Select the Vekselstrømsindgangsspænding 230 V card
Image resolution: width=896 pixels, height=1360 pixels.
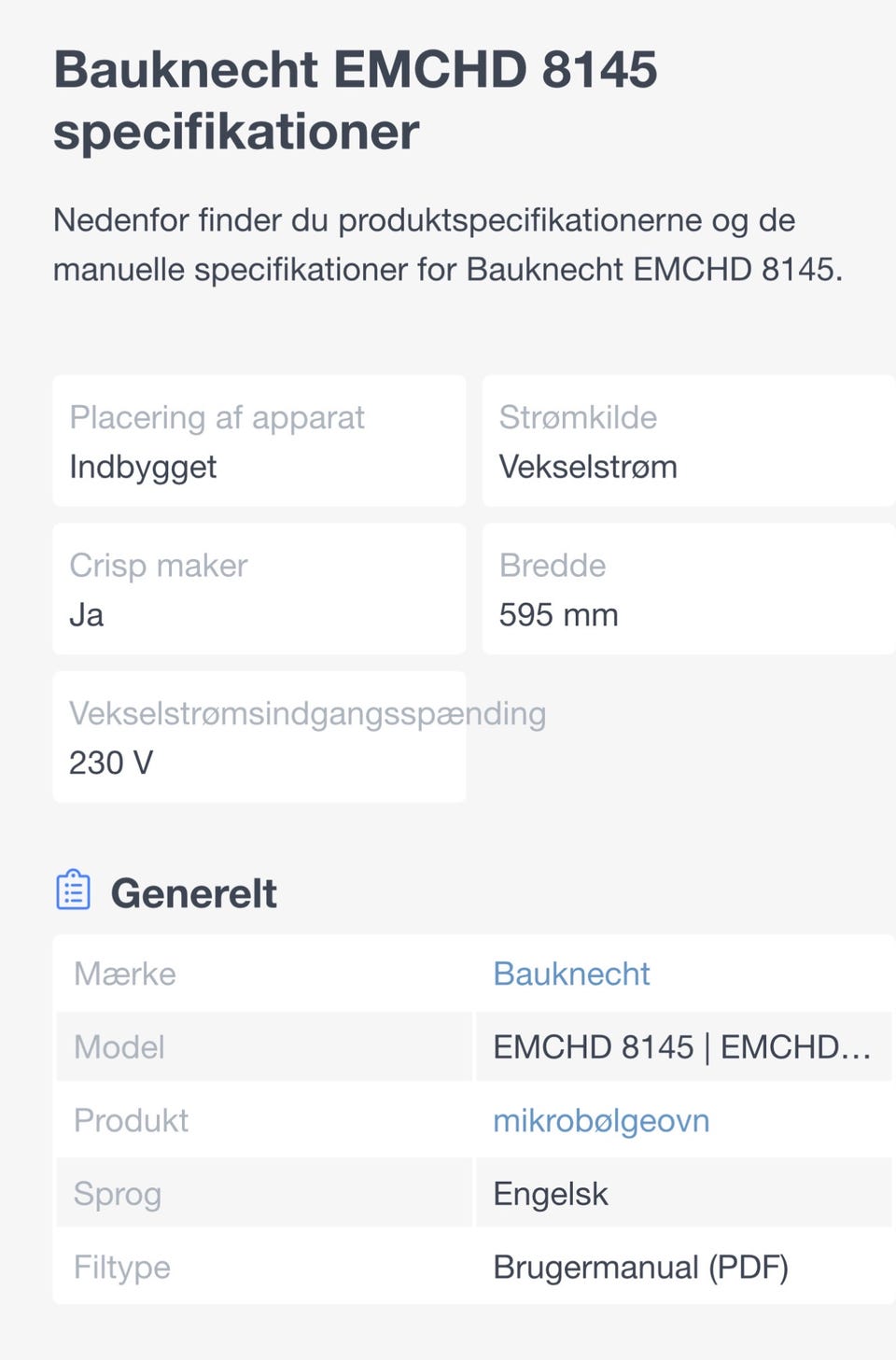click(259, 736)
